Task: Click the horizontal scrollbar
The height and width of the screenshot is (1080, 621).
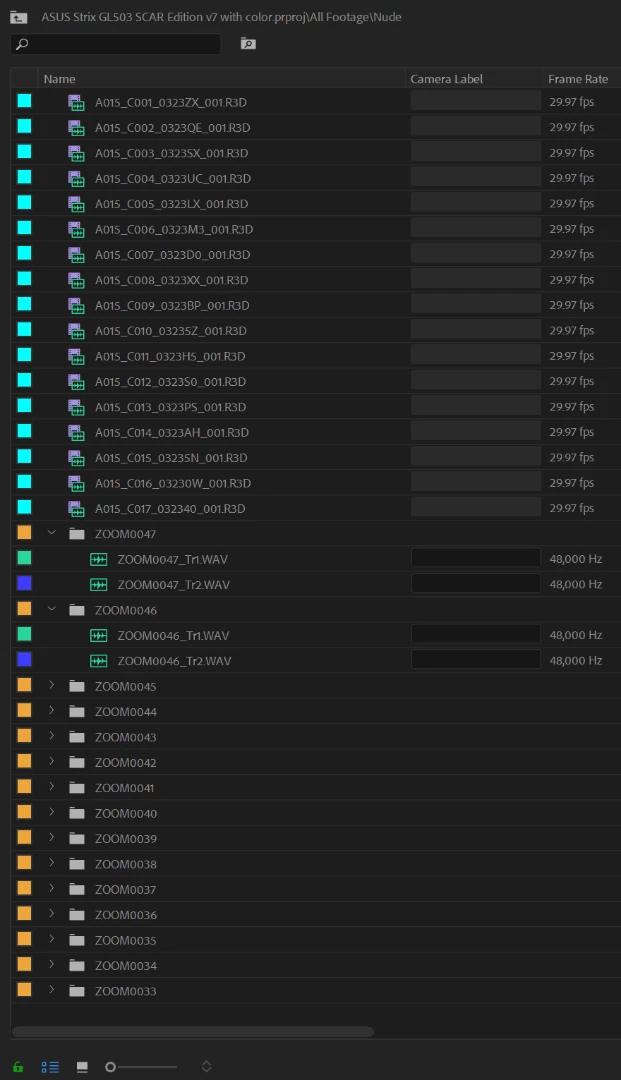Action: (x=193, y=1032)
